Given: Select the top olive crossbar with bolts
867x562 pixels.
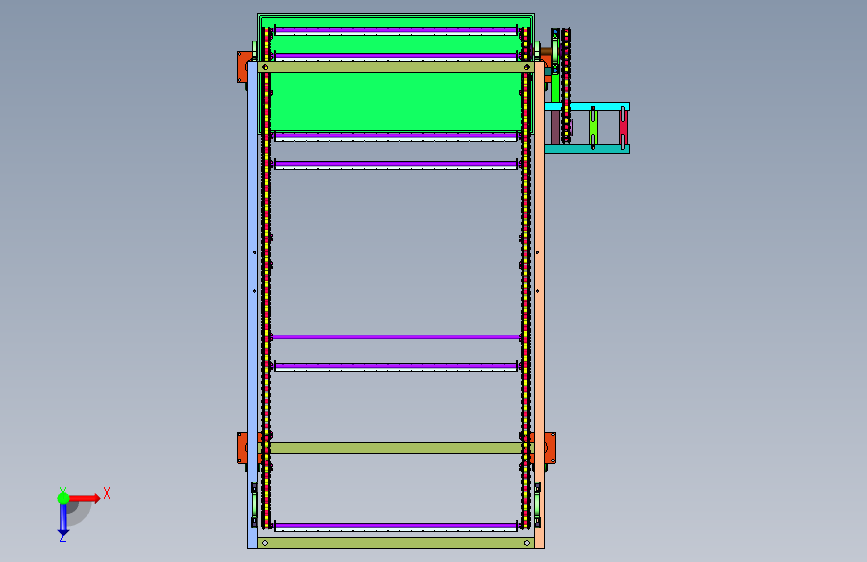Looking at the screenshot, I should [396, 67].
